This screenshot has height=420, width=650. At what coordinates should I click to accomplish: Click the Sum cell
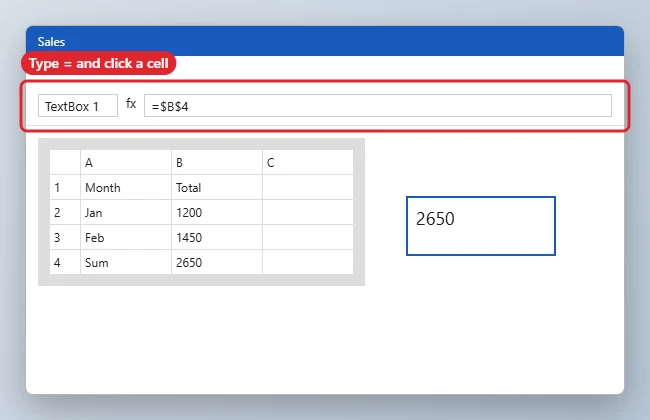tap(126, 262)
